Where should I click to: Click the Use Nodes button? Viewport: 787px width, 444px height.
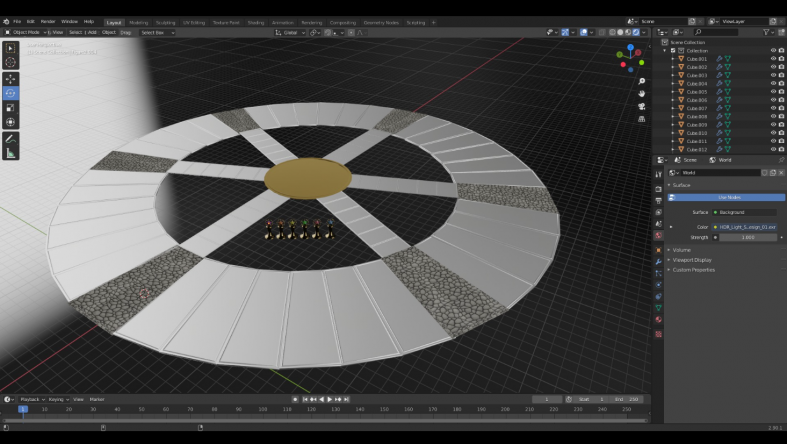click(729, 197)
